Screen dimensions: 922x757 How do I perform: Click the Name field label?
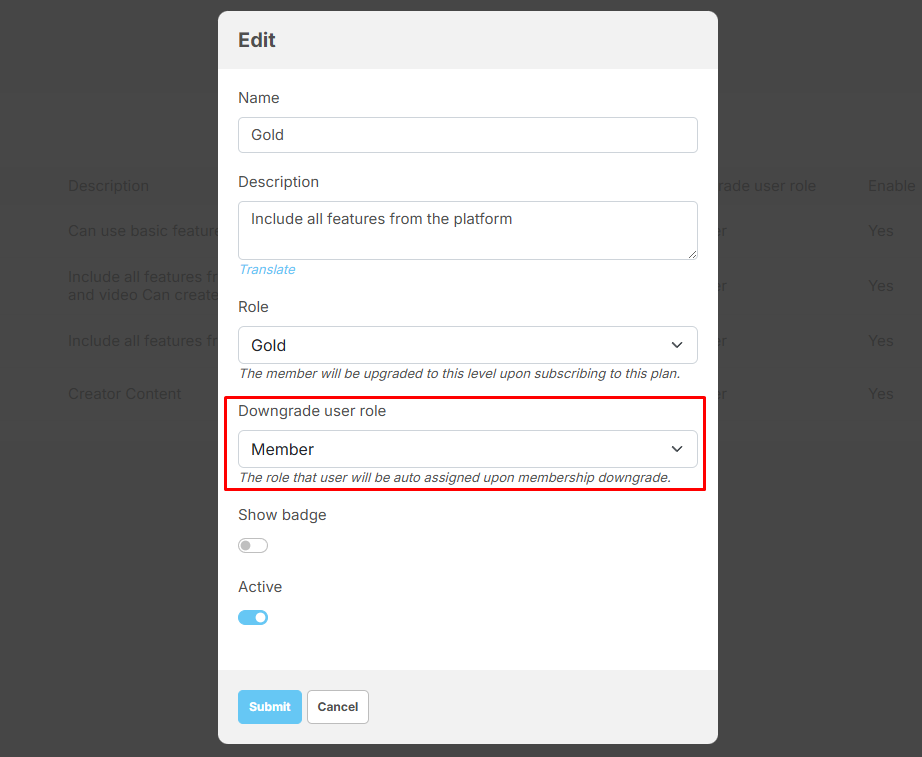coord(259,98)
